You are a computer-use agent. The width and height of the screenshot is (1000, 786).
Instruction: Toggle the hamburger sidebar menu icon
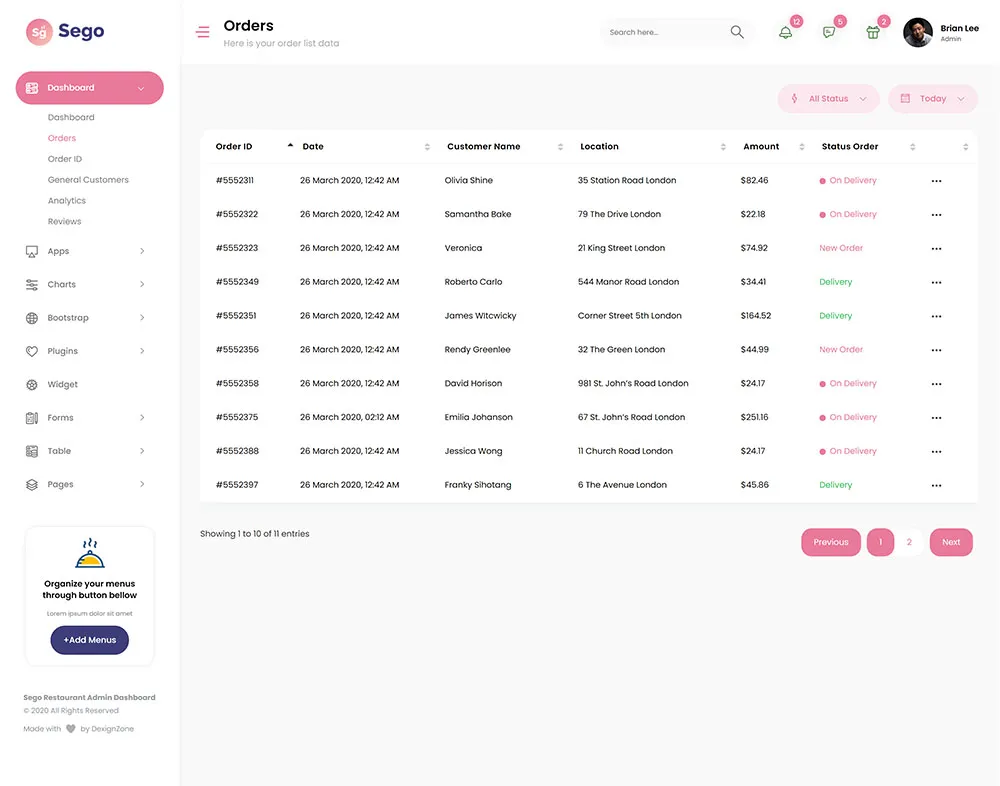pyautogui.click(x=203, y=32)
